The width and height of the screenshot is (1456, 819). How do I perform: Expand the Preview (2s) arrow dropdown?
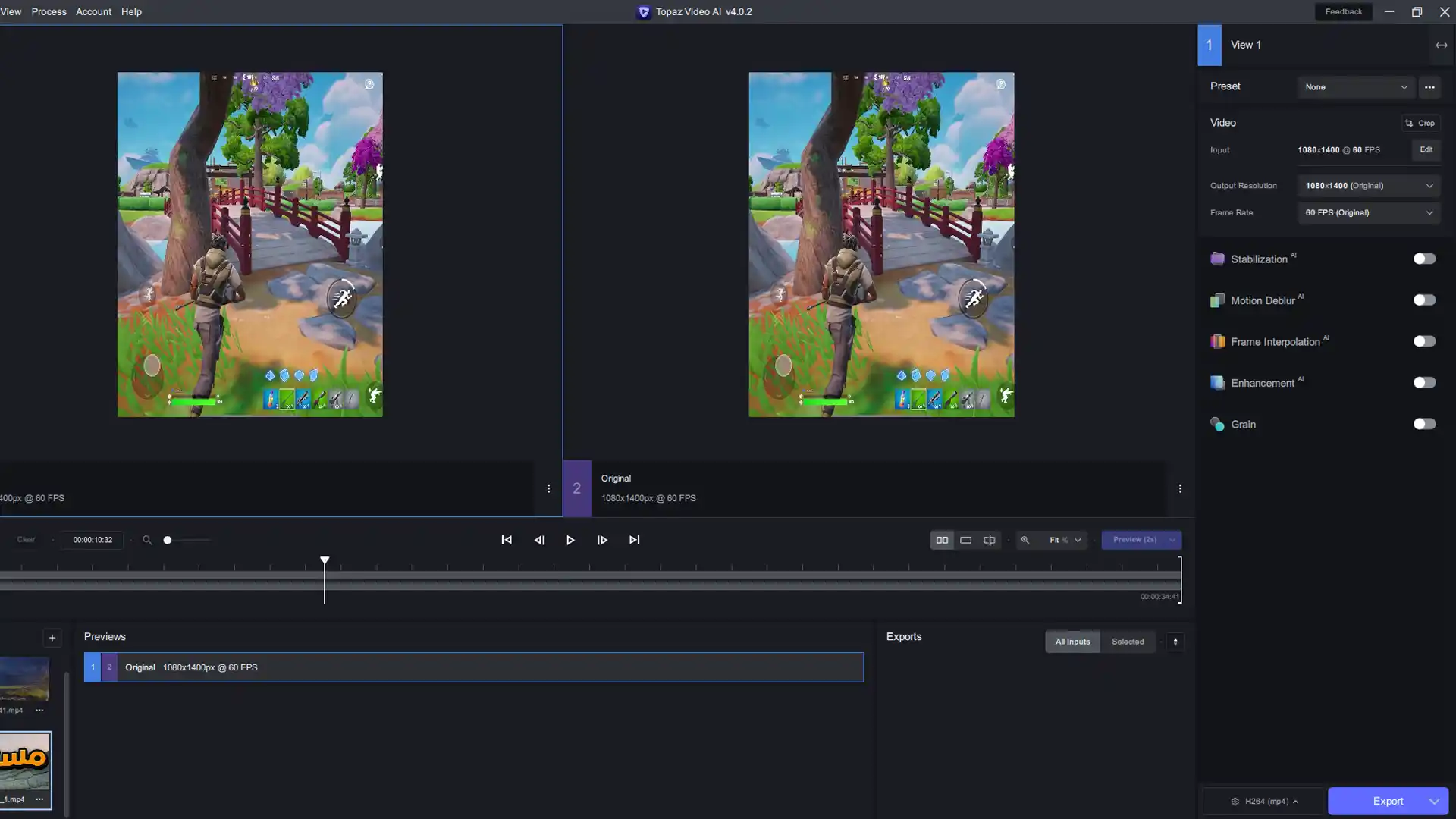[x=1172, y=540]
